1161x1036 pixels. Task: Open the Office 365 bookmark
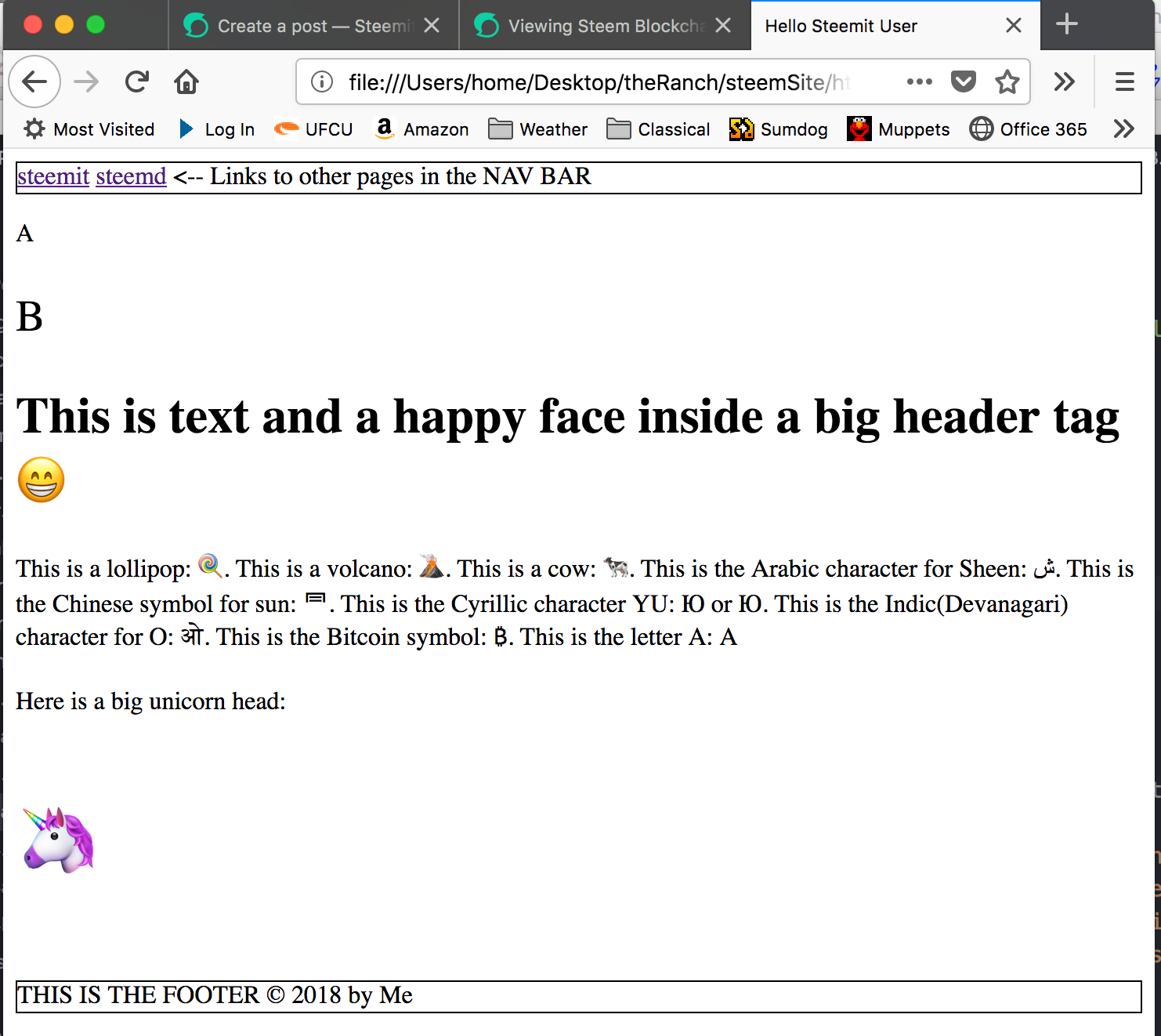1028,129
